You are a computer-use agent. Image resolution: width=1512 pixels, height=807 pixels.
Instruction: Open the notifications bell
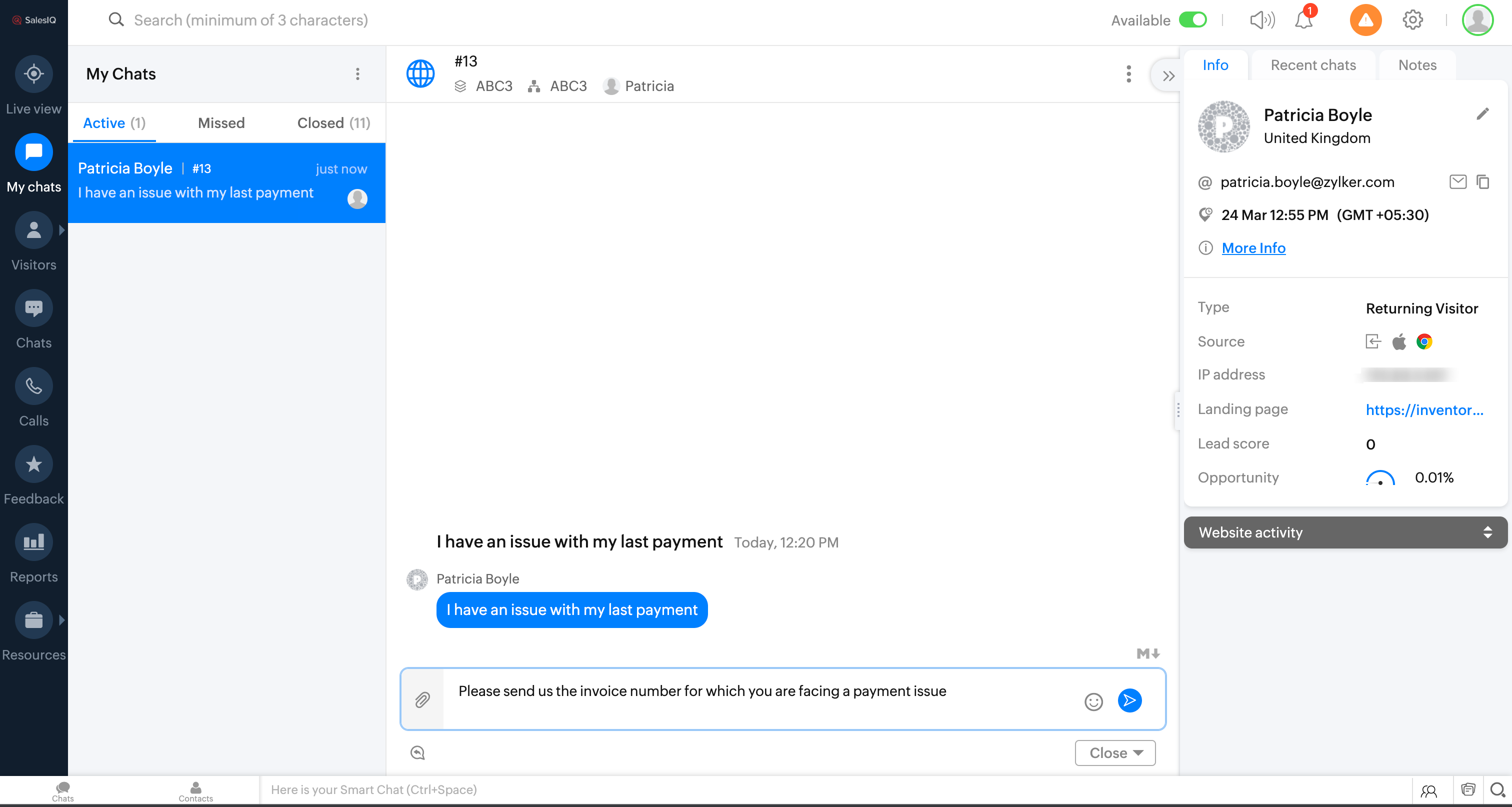coord(1303,20)
